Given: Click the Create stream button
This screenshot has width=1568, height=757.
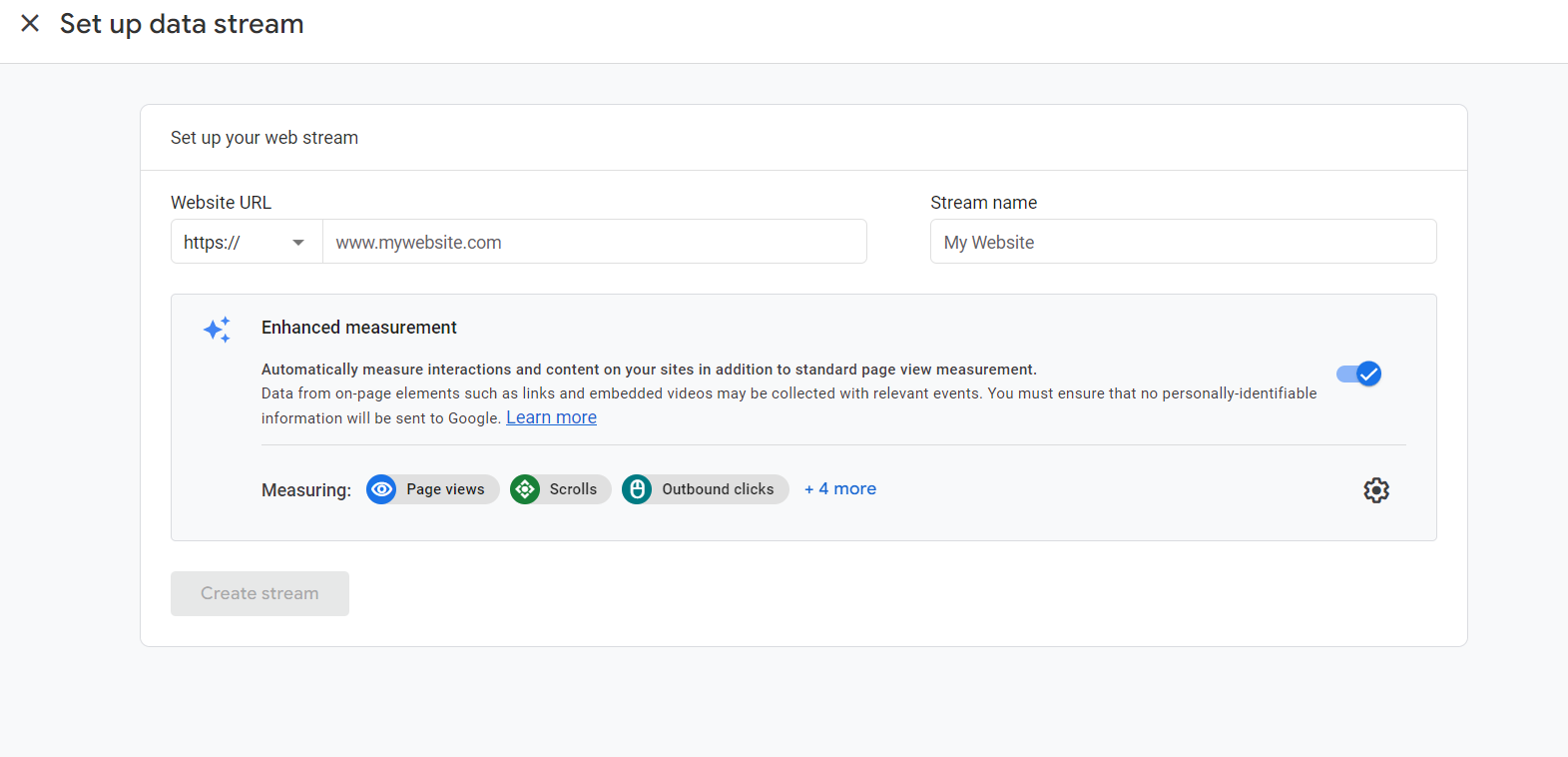Looking at the screenshot, I should coord(260,593).
